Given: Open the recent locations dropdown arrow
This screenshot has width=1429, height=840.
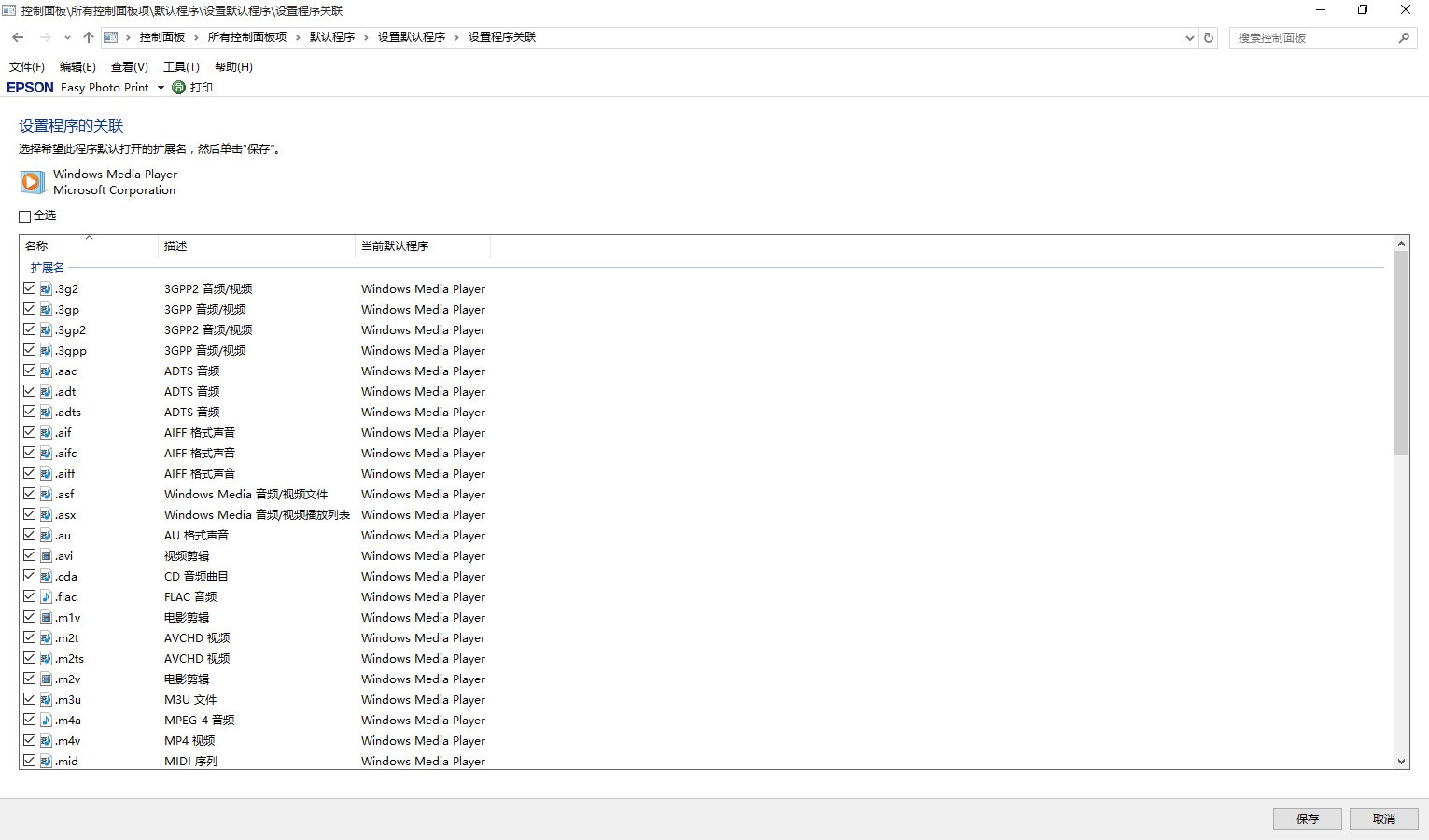Looking at the screenshot, I should coord(67,37).
